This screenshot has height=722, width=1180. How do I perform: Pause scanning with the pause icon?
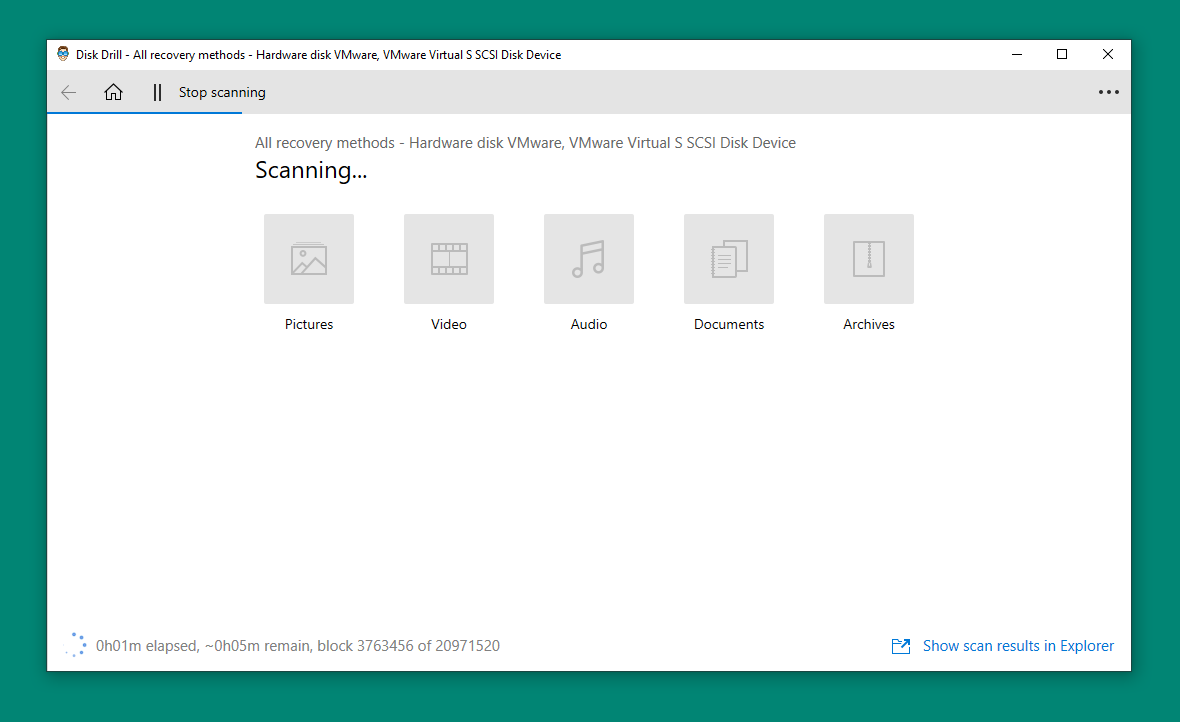pos(157,93)
